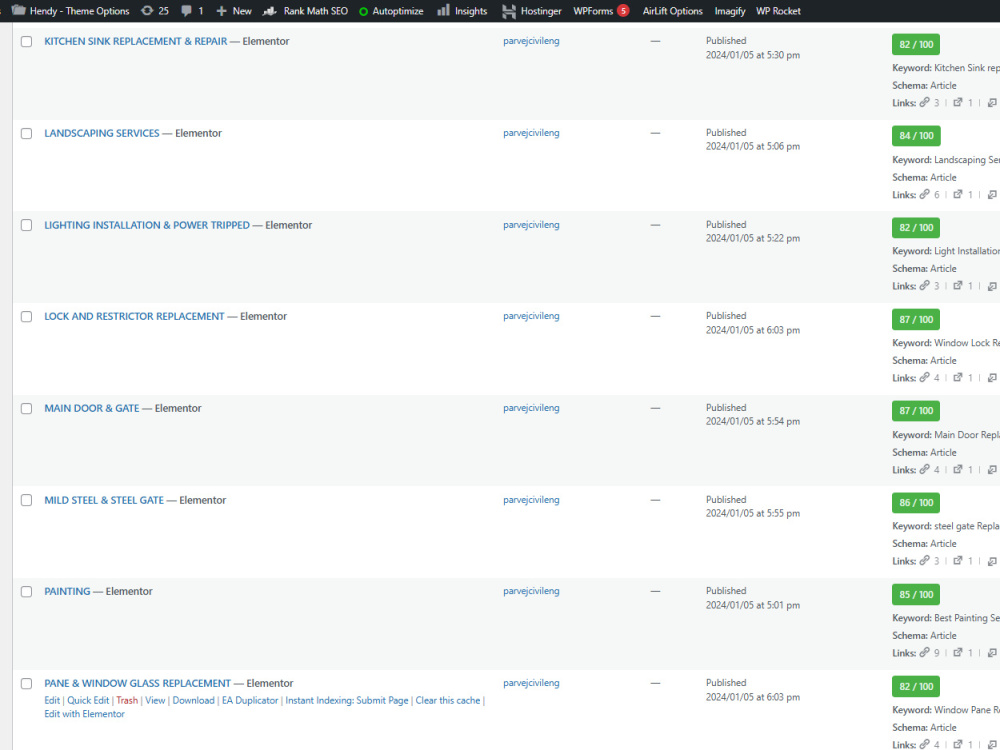Open the Painting page title link
Viewport: 1000px width, 750px height.
[67, 591]
